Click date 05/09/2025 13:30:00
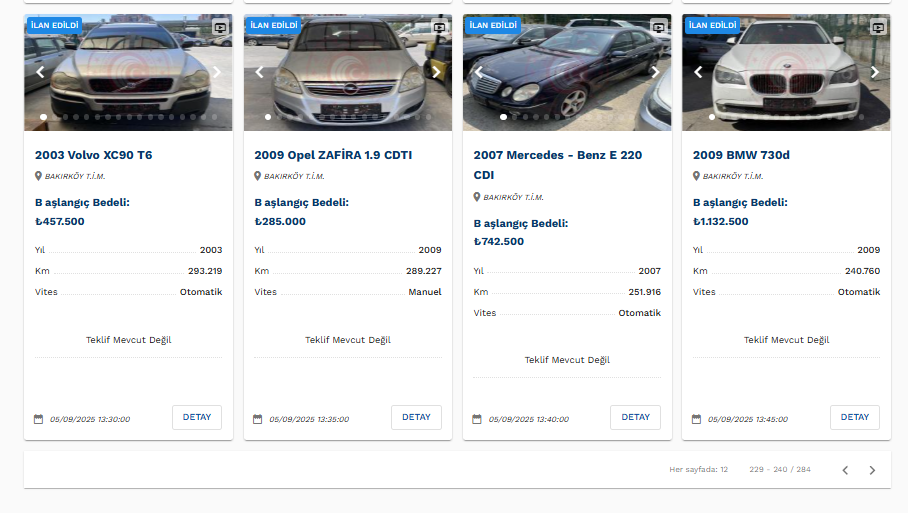This screenshot has height=513, width=908. coord(90,419)
